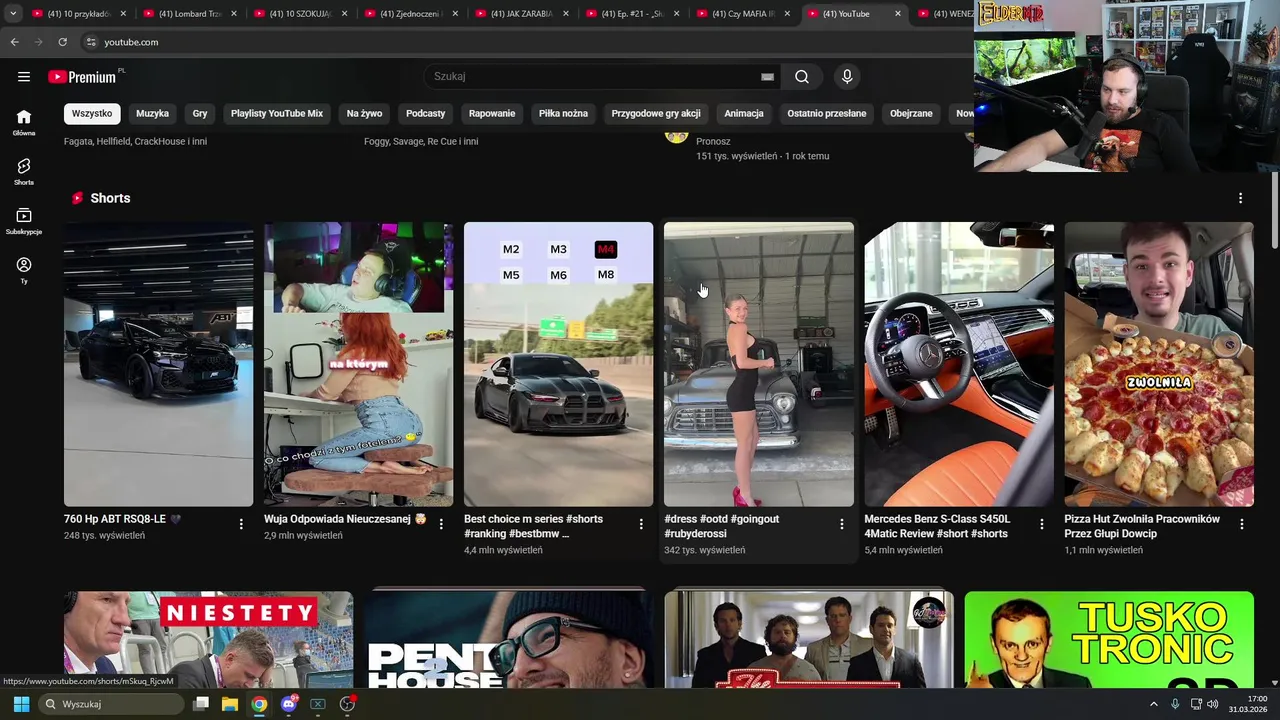Open the black Audi ABT short thumbnail
Screen dimensions: 1280x720
click(158, 364)
